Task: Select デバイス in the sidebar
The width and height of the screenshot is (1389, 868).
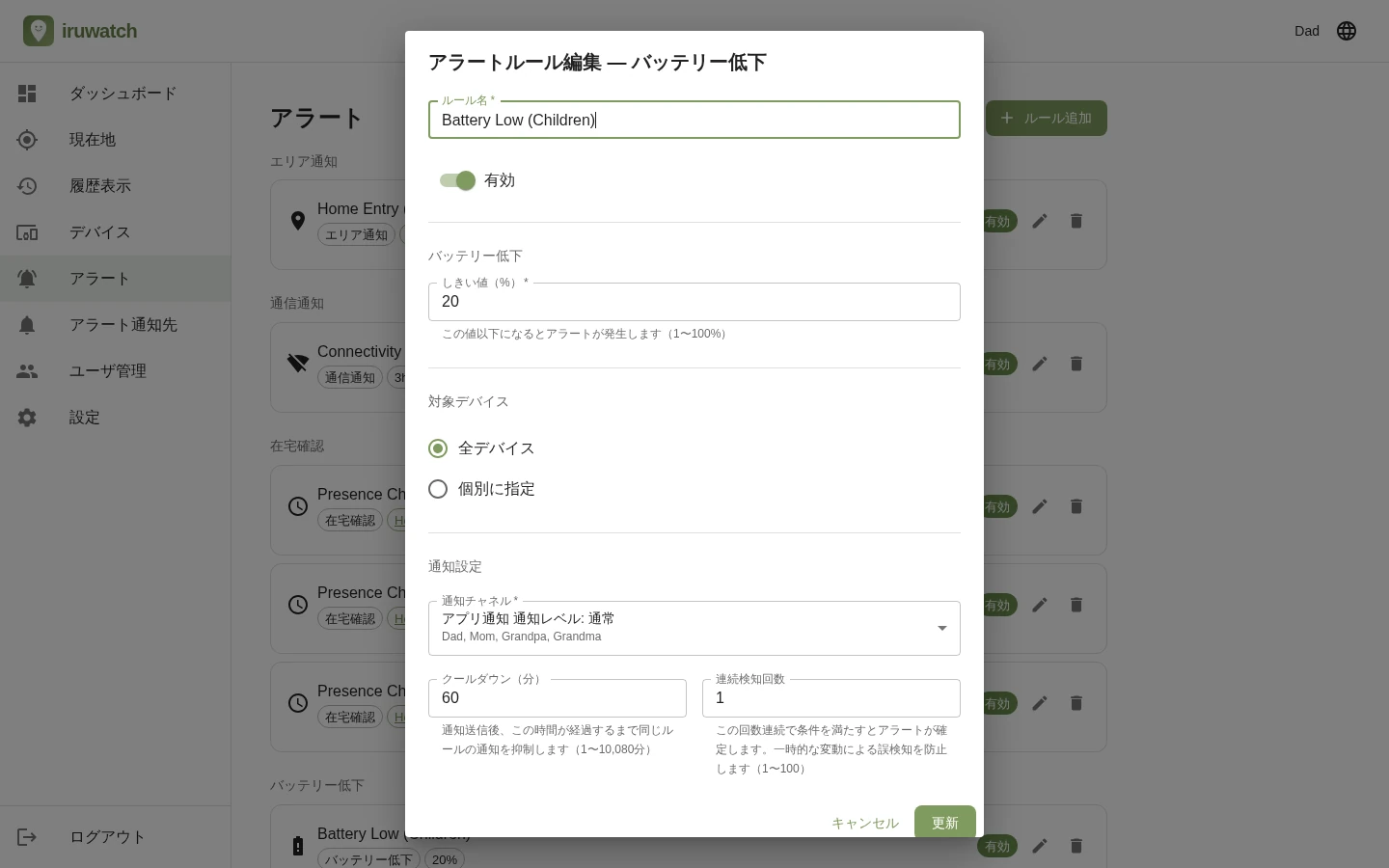Action: click(x=116, y=232)
